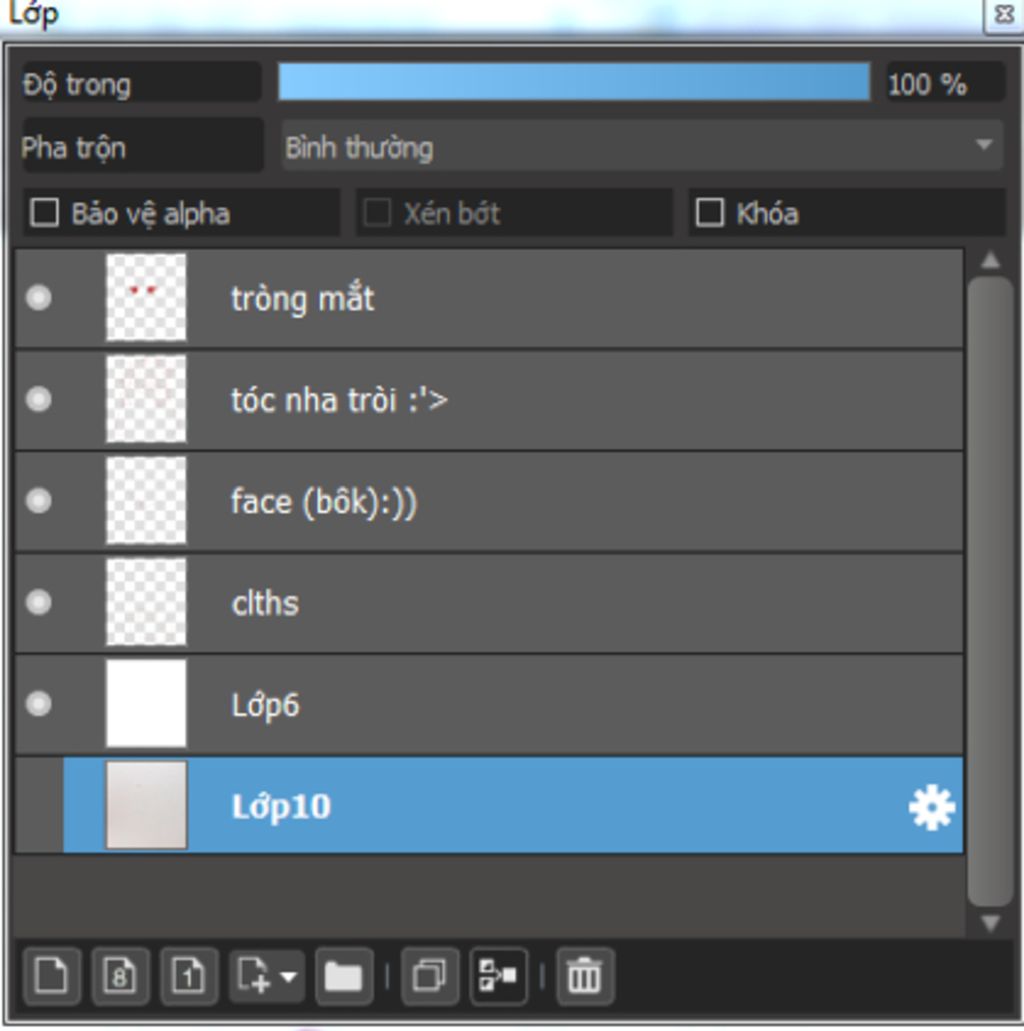The image size is (1024, 1031).
Task: Toggle visibility of the clths layer
Action: pyautogui.click(x=39, y=602)
